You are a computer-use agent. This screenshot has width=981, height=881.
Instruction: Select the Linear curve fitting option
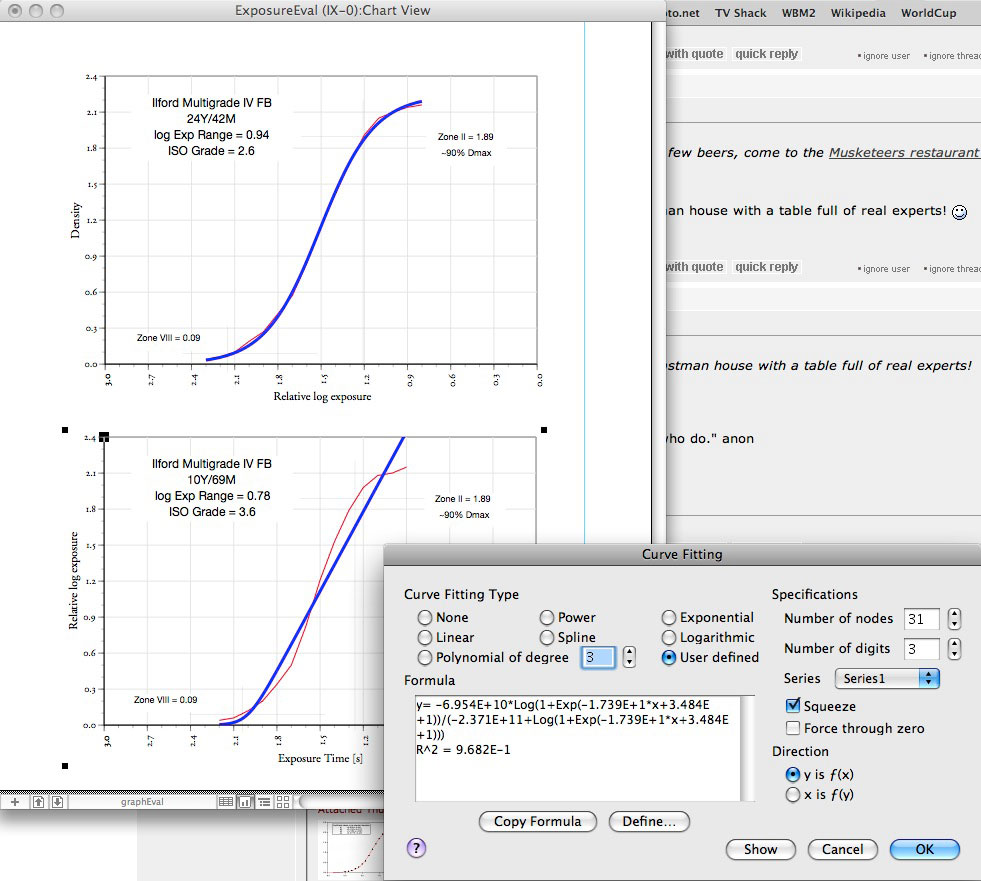(425, 638)
